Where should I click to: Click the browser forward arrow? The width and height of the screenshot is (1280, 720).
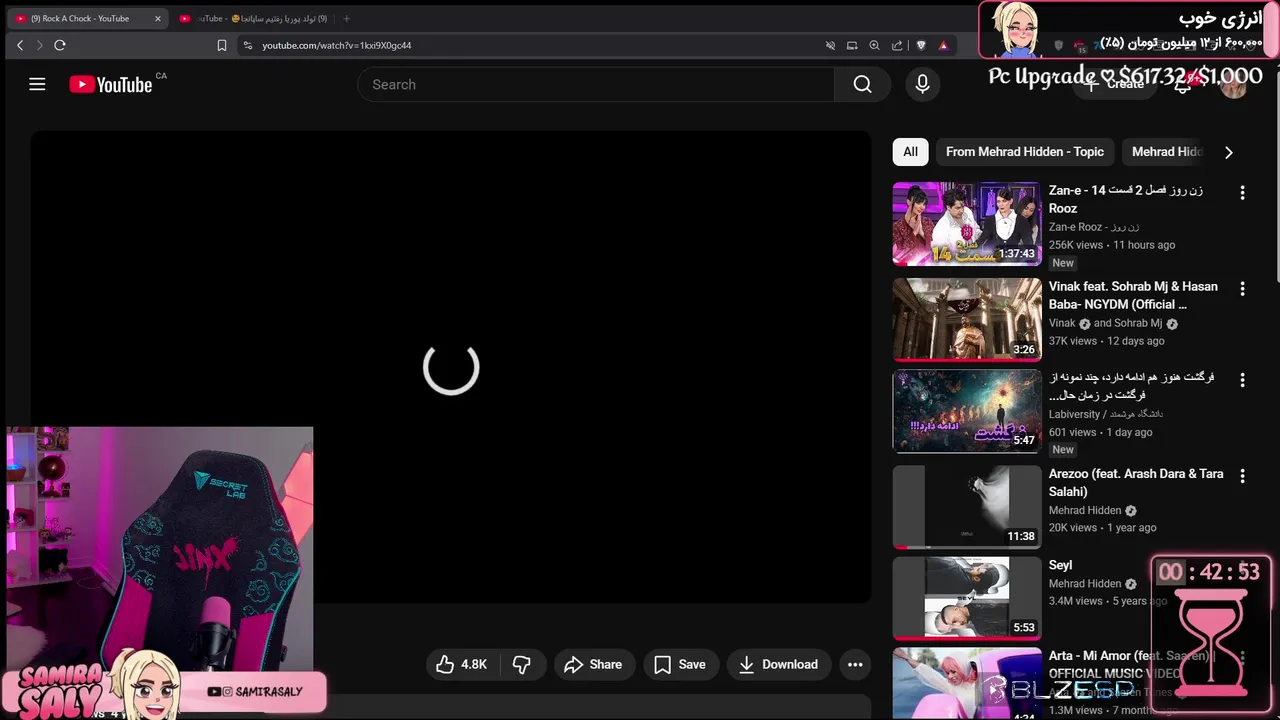[x=40, y=45]
